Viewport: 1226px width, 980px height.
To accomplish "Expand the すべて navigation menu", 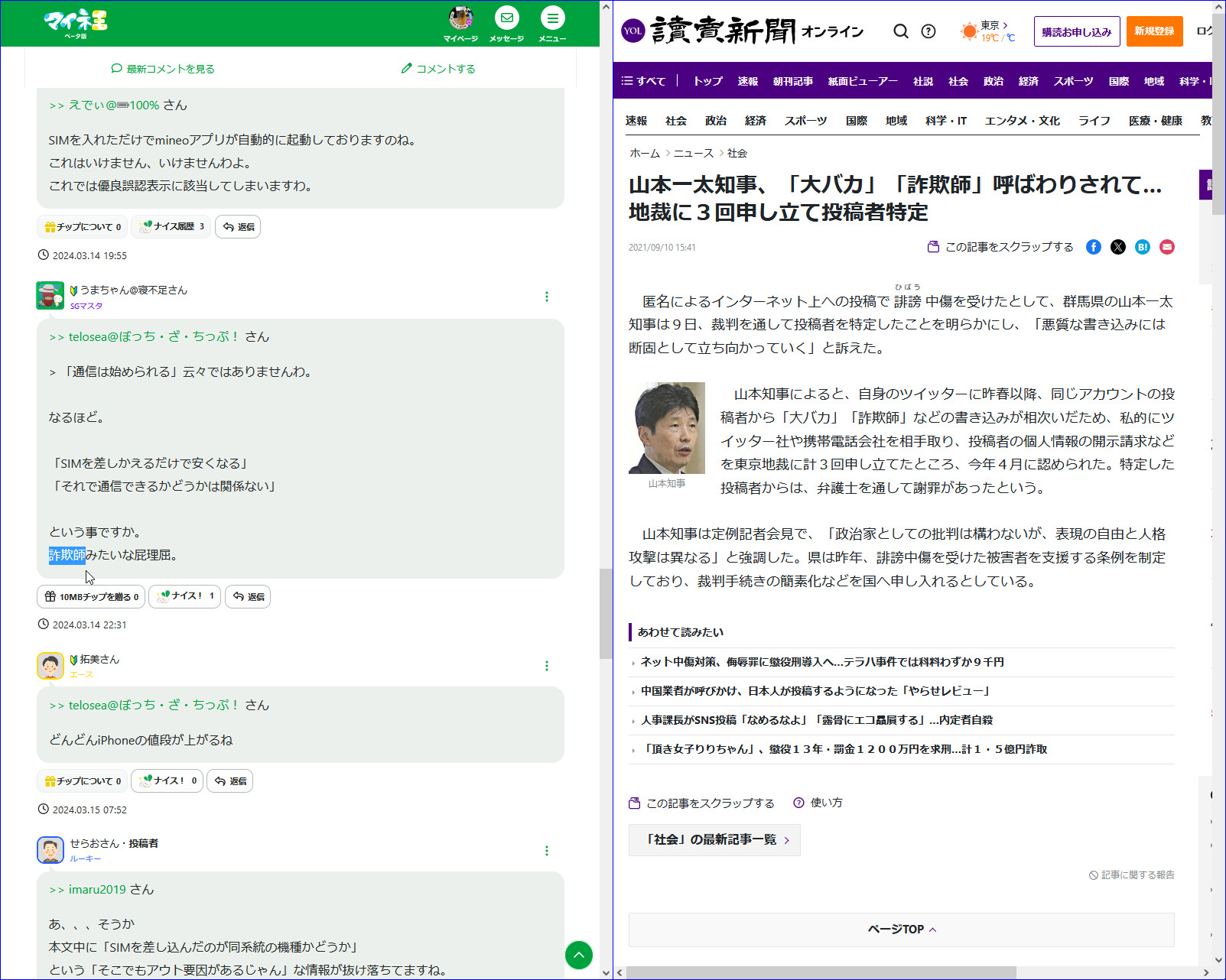I will point(643,81).
